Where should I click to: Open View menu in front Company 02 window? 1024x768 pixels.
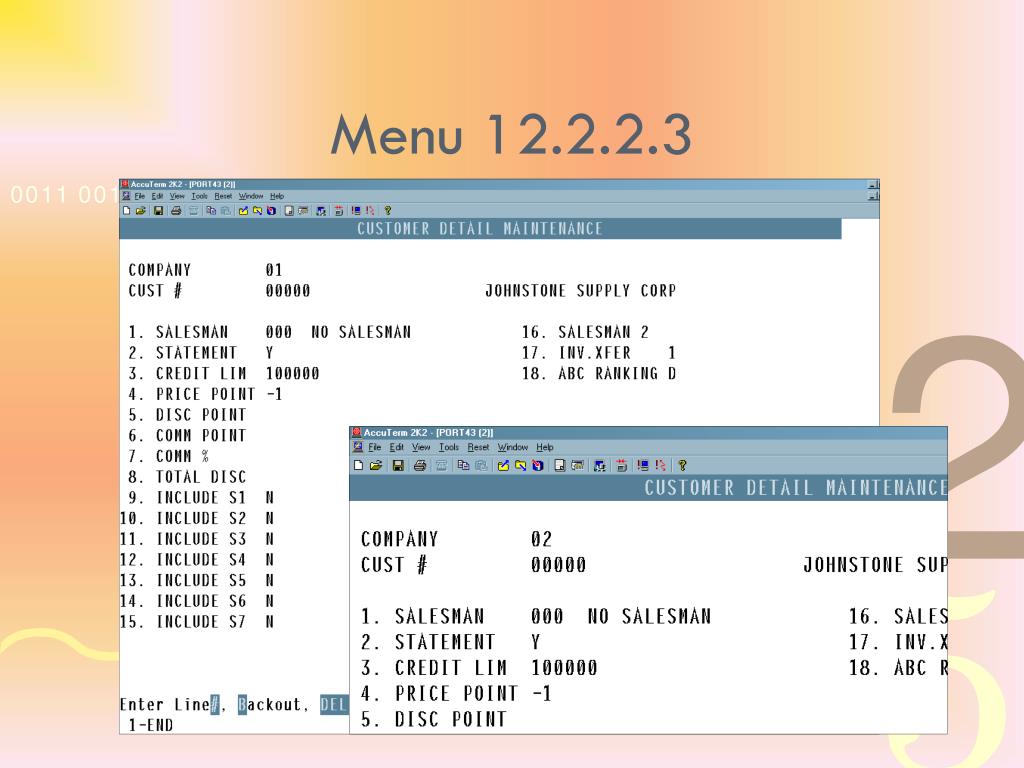click(x=421, y=447)
